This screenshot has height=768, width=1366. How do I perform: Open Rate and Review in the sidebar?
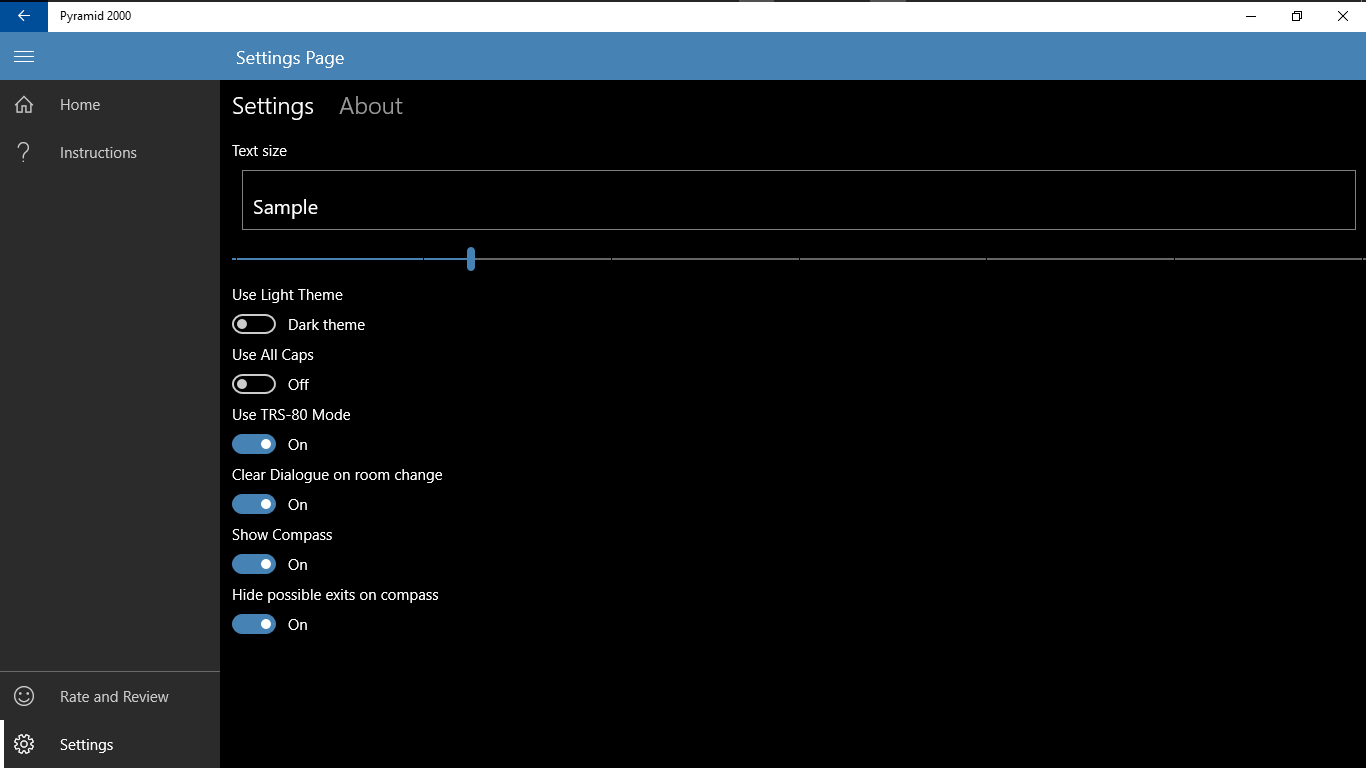pos(110,697)
